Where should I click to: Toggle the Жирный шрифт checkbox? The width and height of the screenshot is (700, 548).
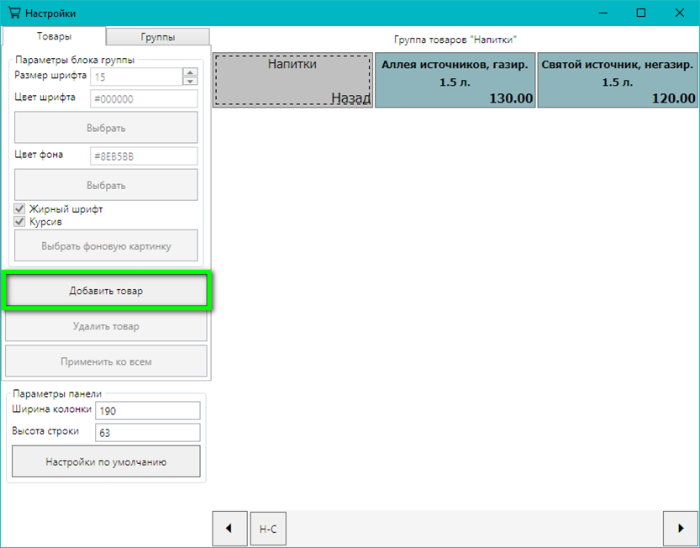tap(20, 209)
